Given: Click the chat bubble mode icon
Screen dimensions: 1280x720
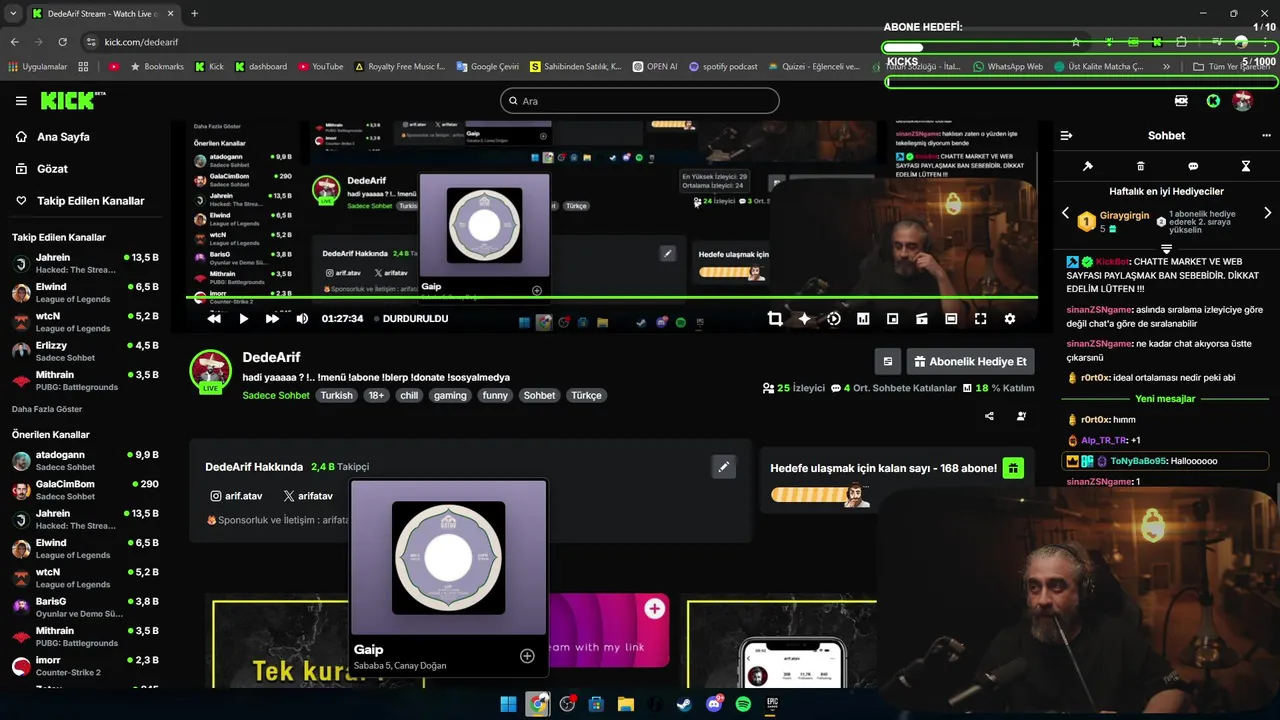Looking at the screenshot, I should (1193, 166).
